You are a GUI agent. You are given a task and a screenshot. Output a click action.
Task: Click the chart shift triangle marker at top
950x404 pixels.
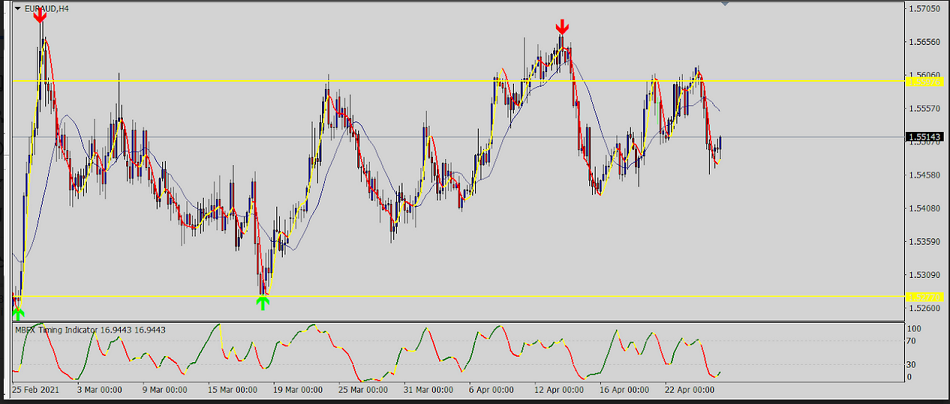[725, 5]
